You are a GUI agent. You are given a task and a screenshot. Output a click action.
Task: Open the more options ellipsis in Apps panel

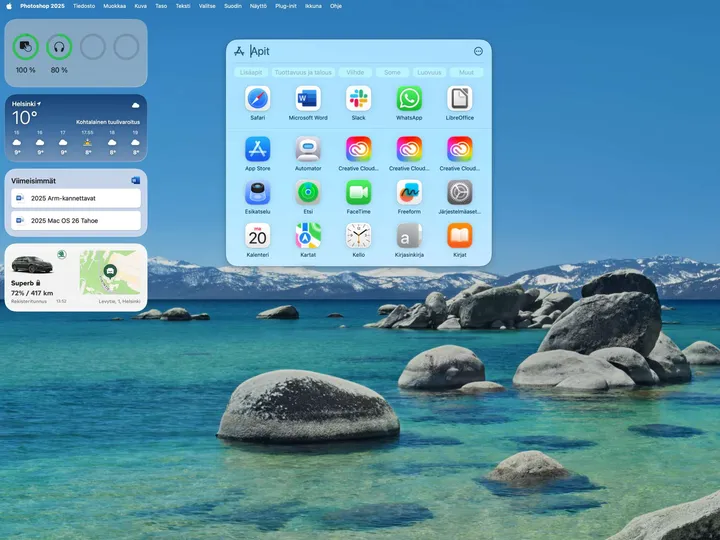pyautogui.click(x=478, y=51)
